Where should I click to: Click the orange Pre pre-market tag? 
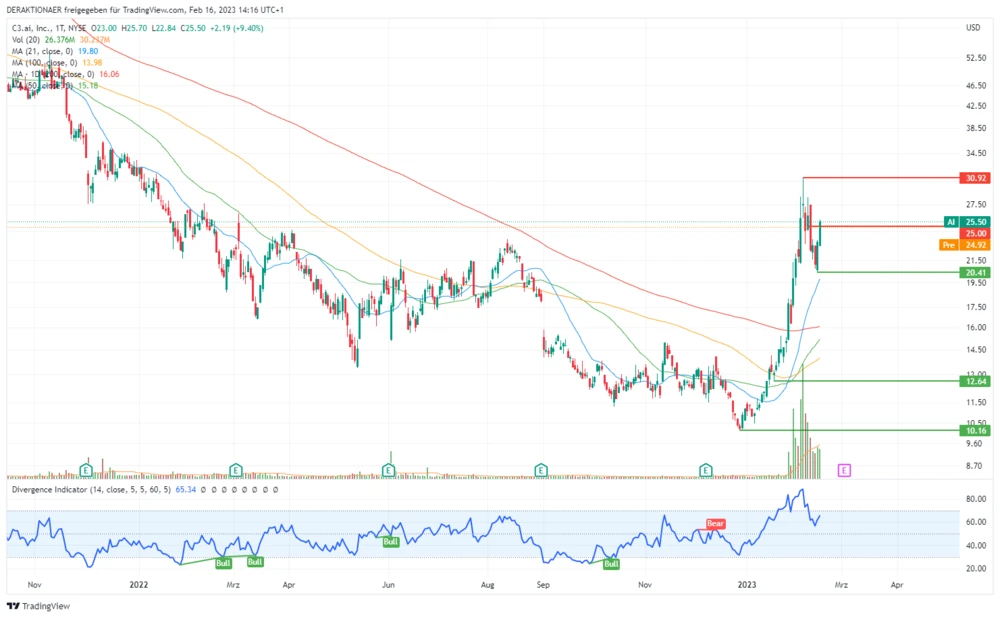pos(950,244)
